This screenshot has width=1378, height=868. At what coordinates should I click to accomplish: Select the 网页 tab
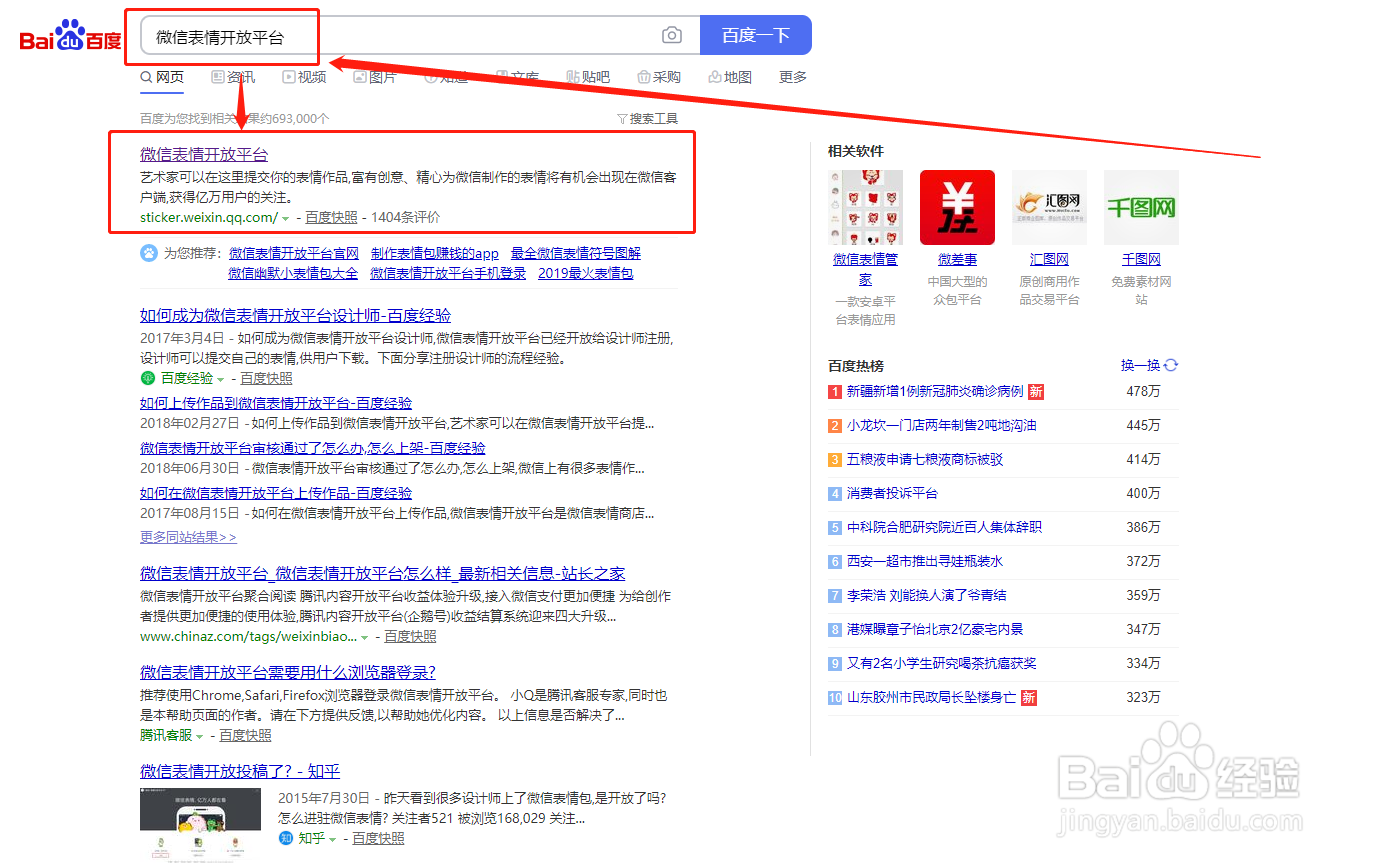point(162,77)
